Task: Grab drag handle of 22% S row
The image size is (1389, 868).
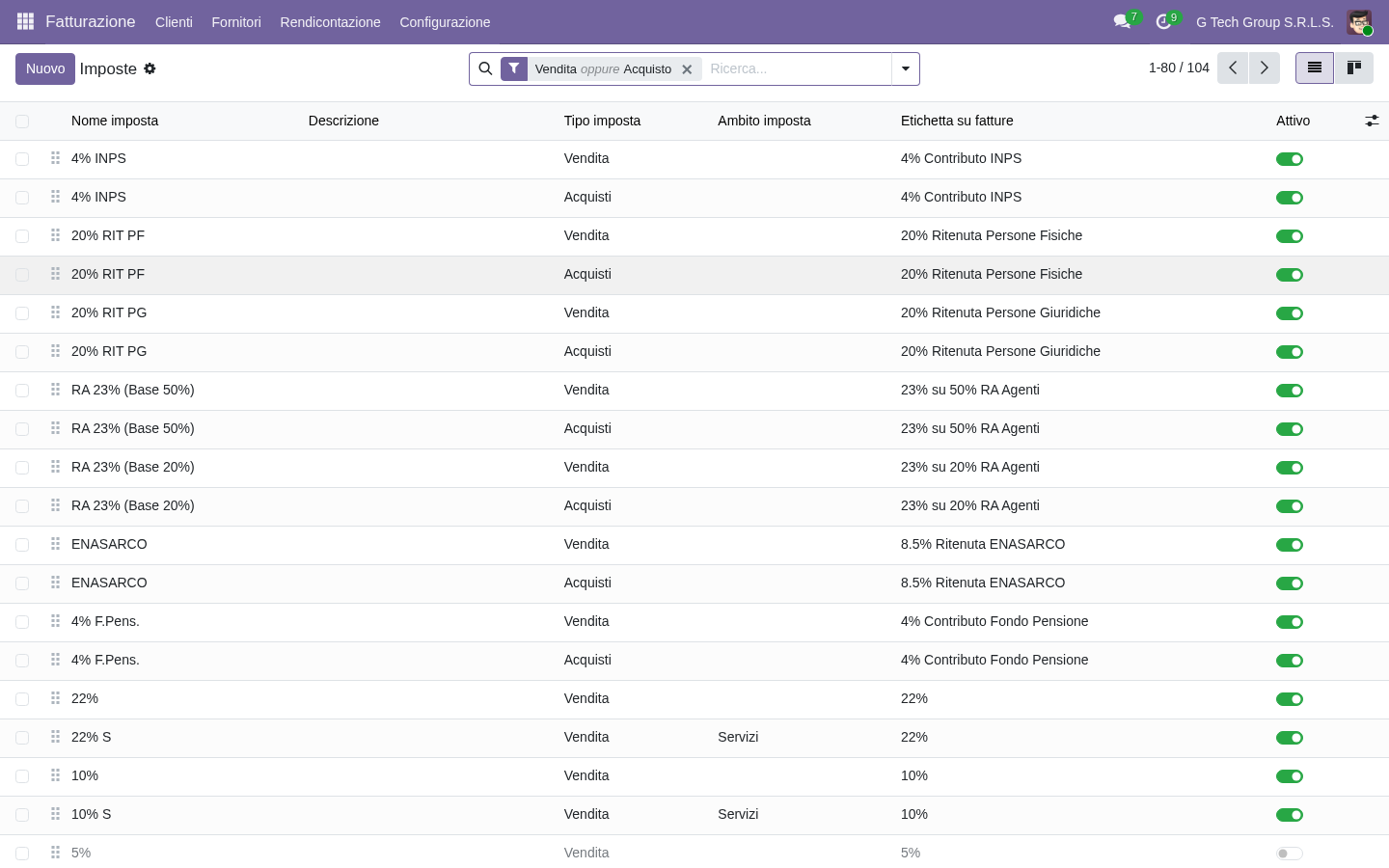Action: click(x=55, y=737)
